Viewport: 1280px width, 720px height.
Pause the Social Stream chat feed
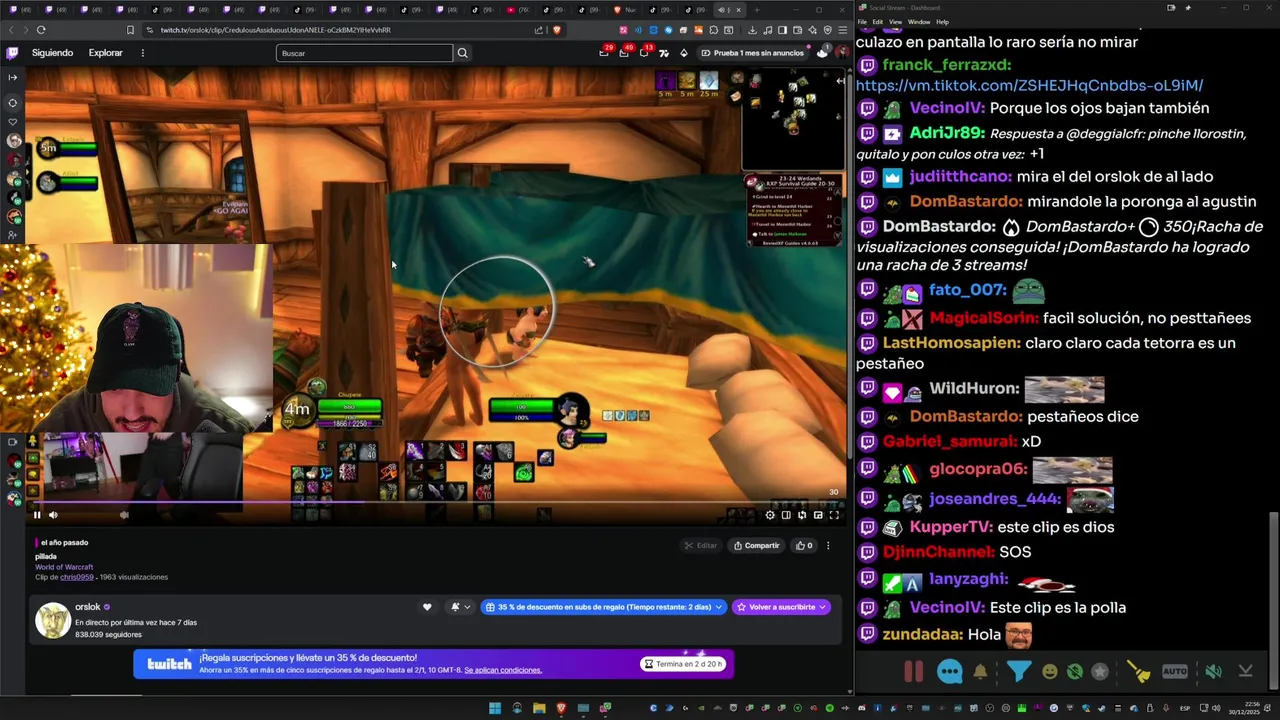point(913,672)
